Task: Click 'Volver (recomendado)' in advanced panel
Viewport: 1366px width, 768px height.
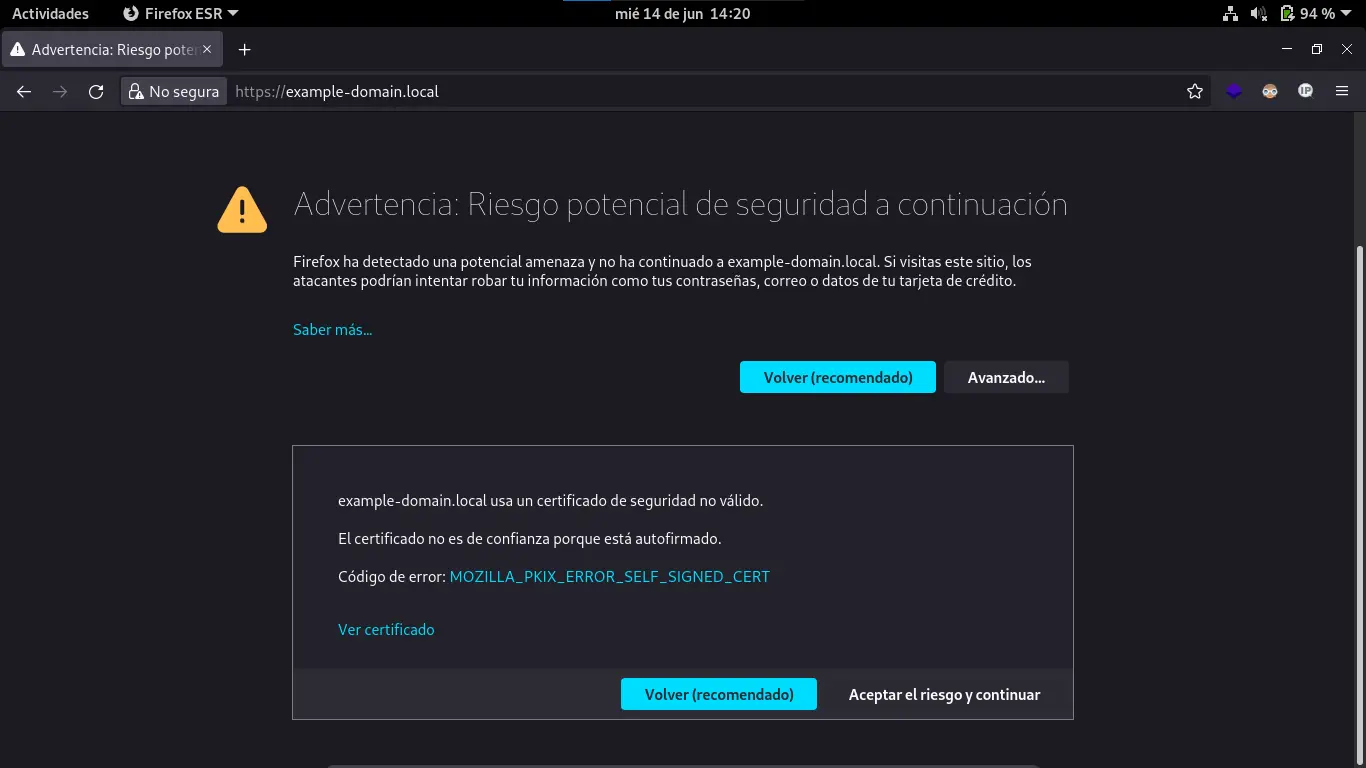Action: click(x=719, y=694)
